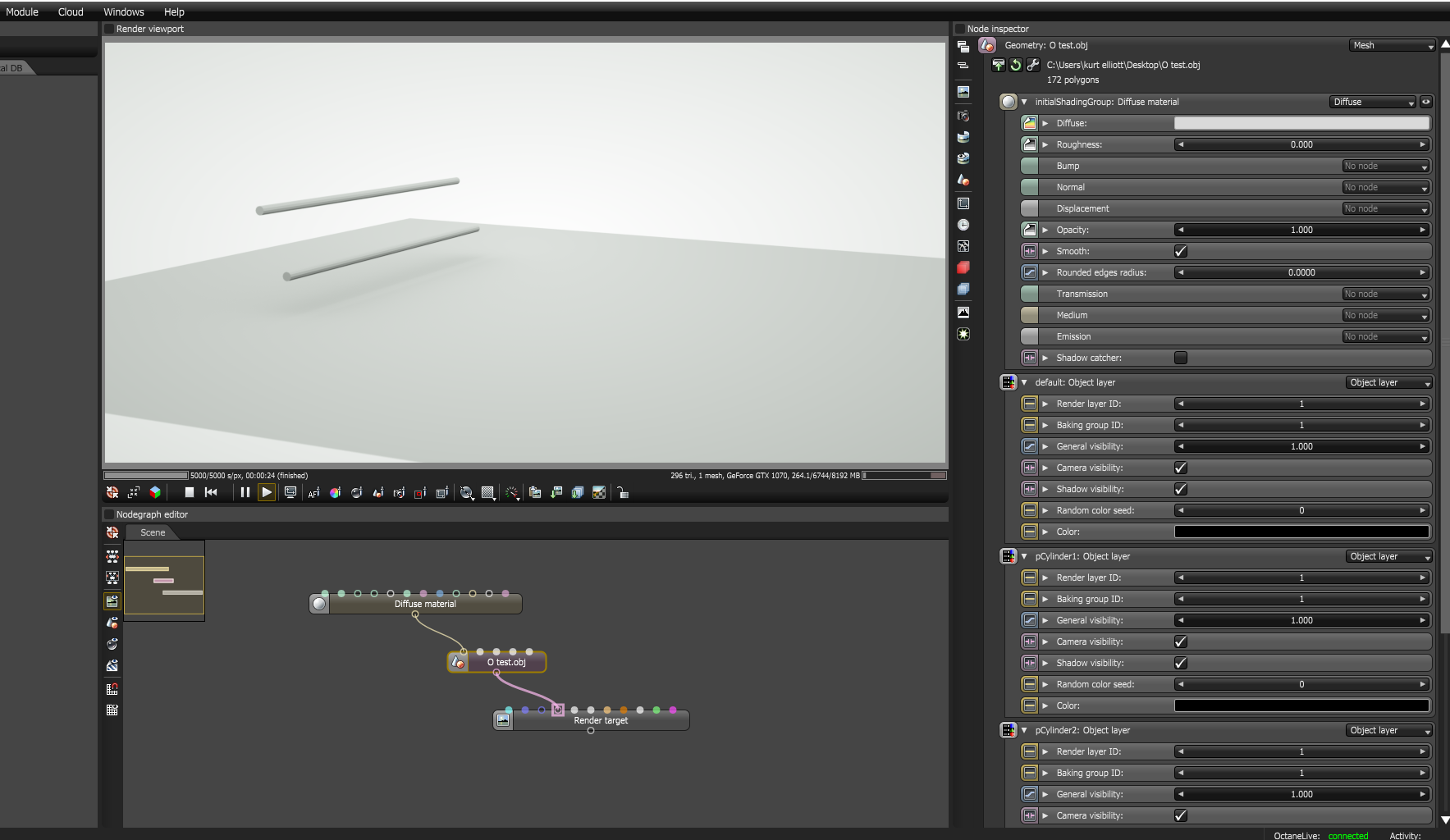Click the reload green circular arrow icon
The height and width of the screenshot is (840, 1450).
(x=1016, y=65)
